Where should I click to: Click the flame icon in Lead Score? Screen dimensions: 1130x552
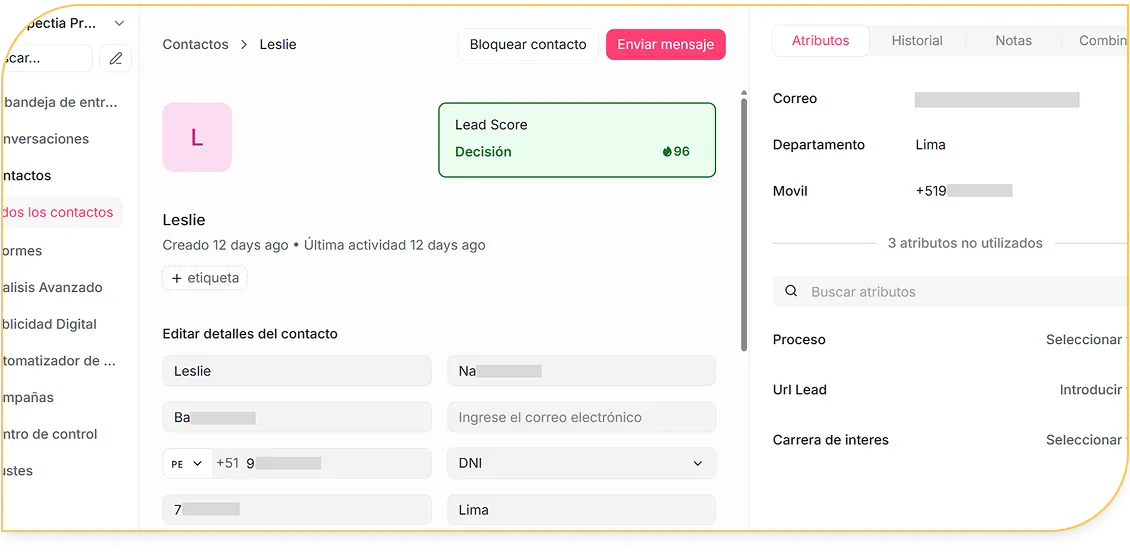click(667, 152)
